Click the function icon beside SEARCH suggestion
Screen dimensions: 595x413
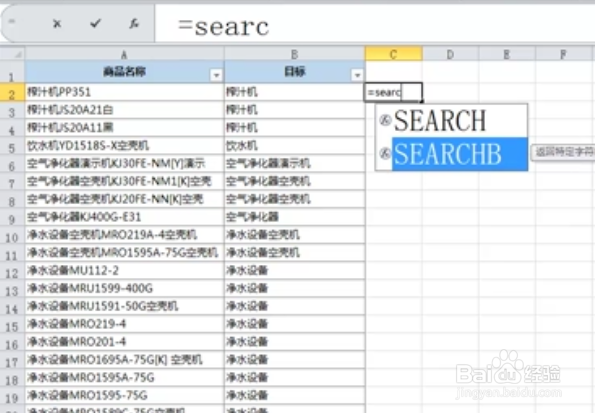click(x=385, y=120)
